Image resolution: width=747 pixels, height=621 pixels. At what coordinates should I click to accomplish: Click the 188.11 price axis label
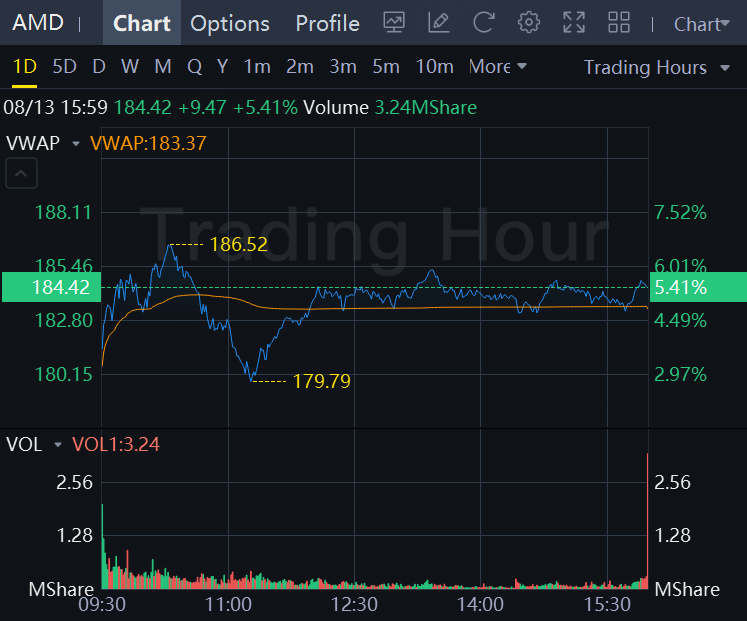[63, 212]
